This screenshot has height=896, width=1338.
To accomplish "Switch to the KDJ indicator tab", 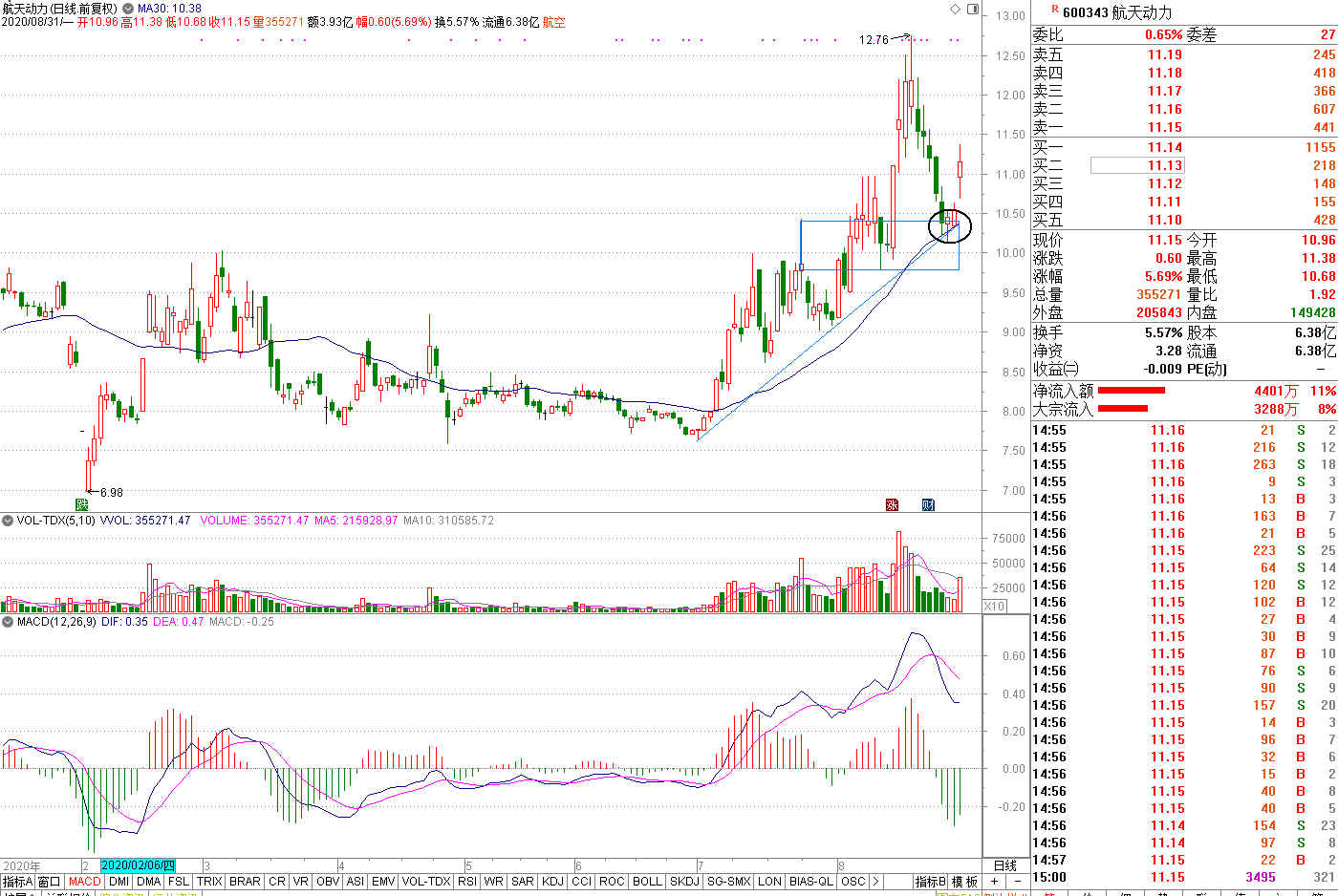I will (x=552, y=881).
